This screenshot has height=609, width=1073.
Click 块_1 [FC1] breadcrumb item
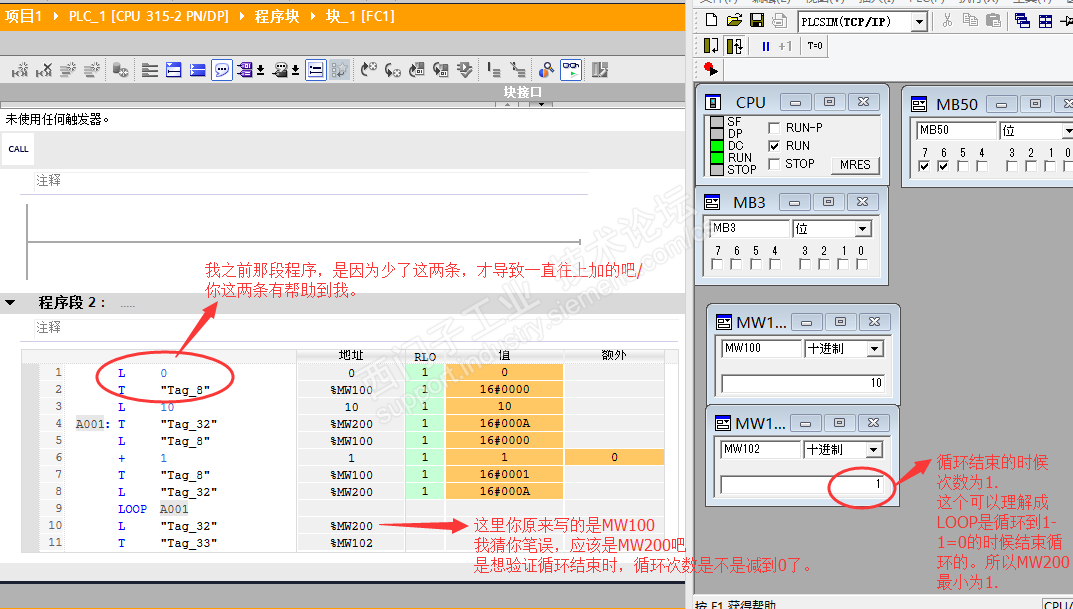[x=361, y=16]
